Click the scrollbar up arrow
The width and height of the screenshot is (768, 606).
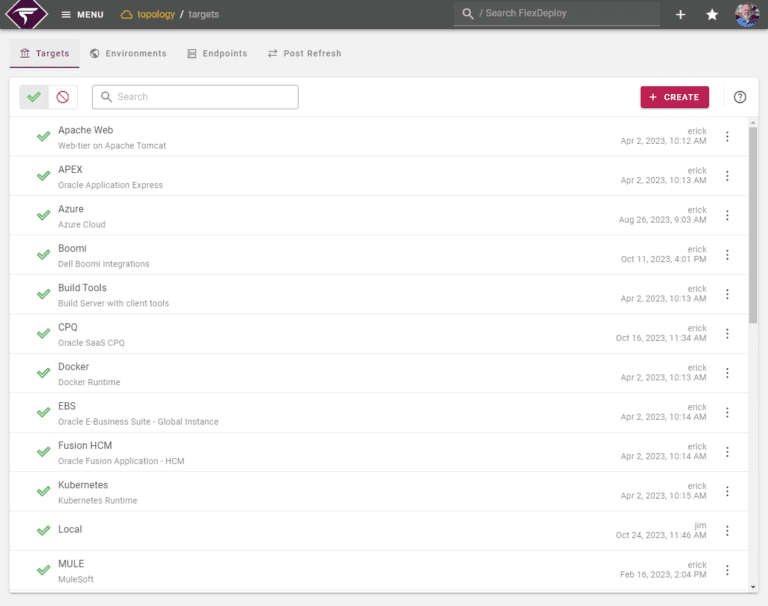[753, 122]
